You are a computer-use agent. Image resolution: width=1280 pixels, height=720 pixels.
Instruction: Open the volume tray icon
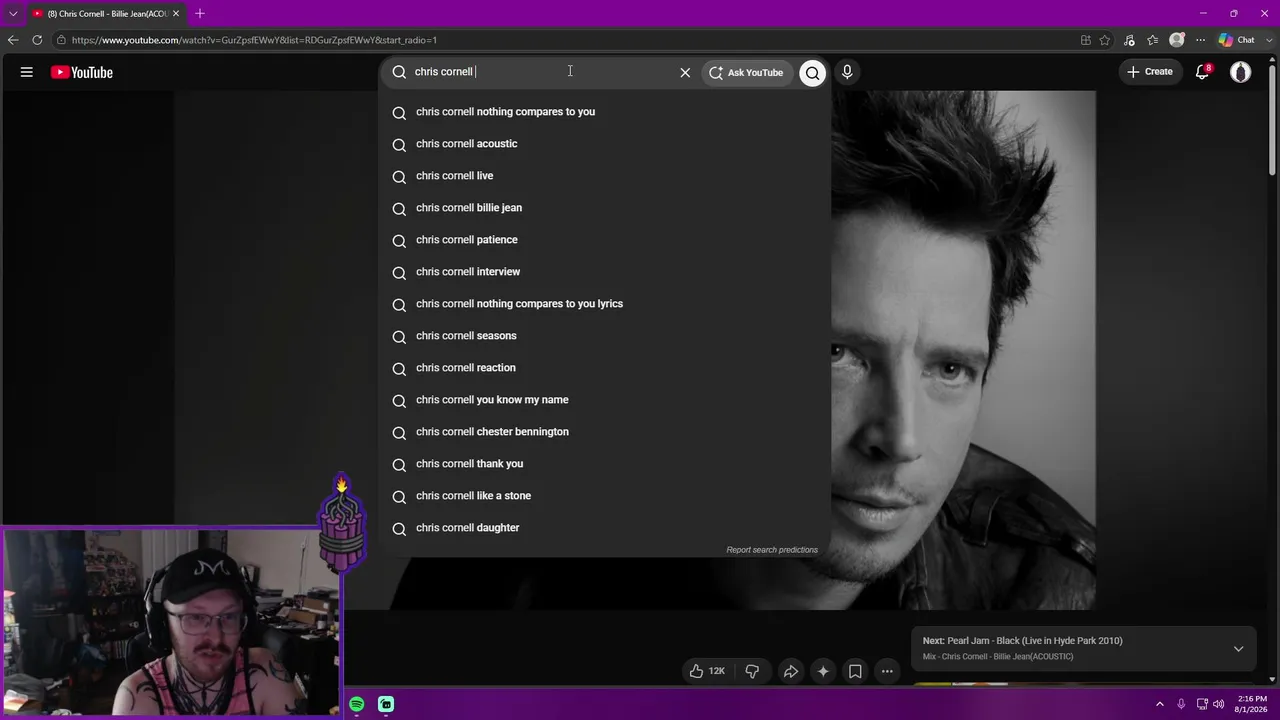click(x=1219, y=704)
